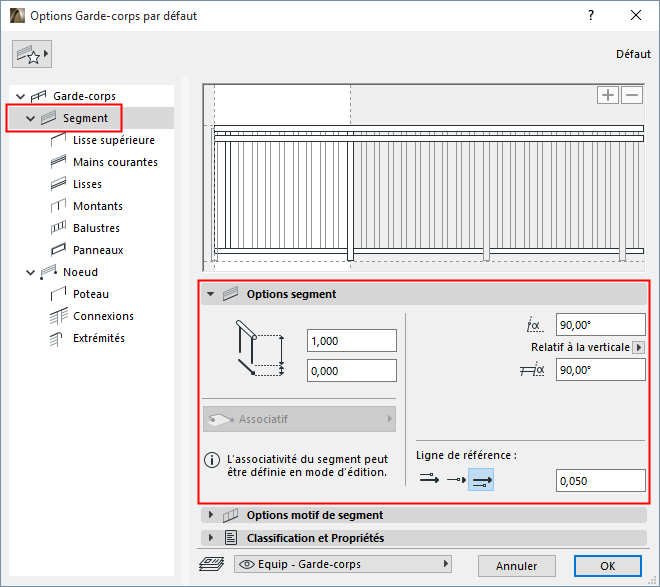This screenshot has height=587, width=660.
Task: Click the Options segment header icon
Action: point(230,294)
